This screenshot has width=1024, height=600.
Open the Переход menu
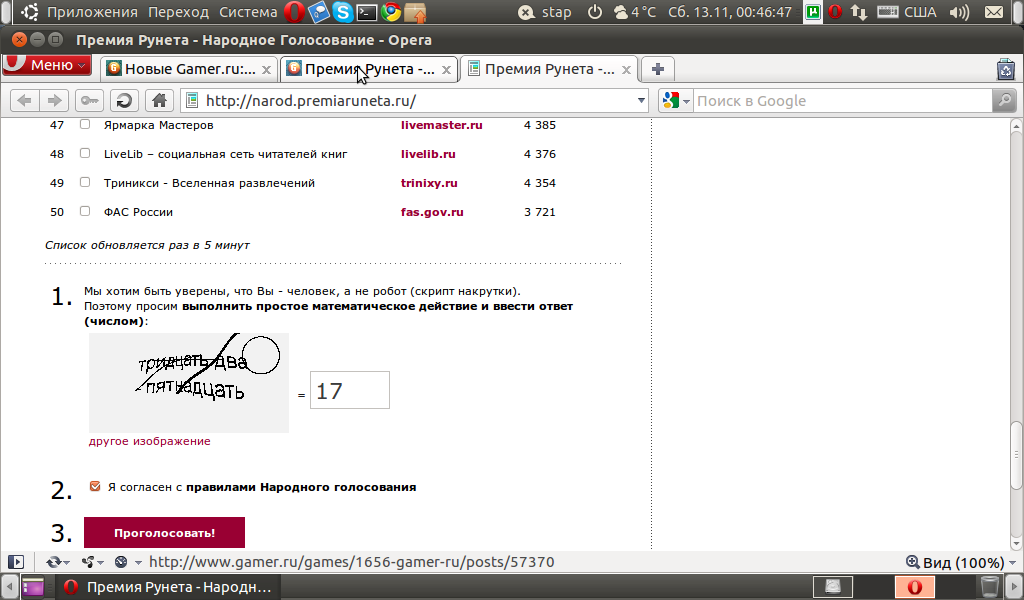click(178, 12)
